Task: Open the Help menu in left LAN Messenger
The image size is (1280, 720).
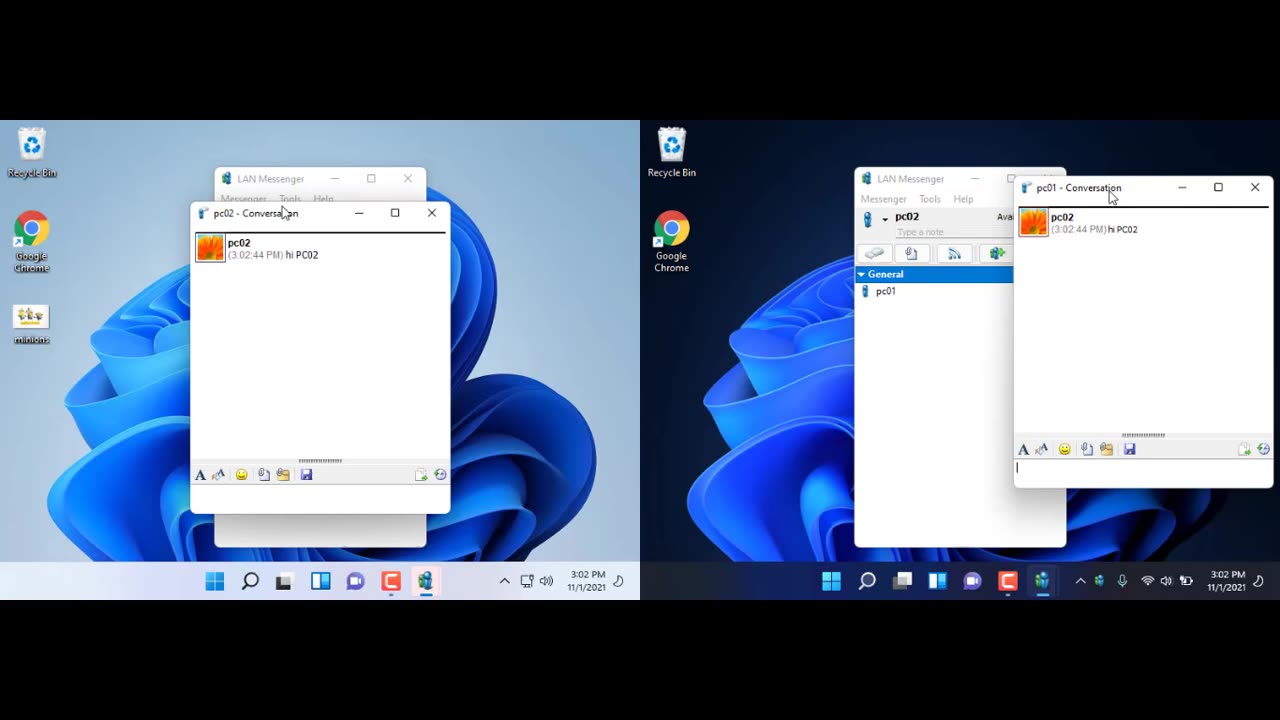Action: pos(323,199)
